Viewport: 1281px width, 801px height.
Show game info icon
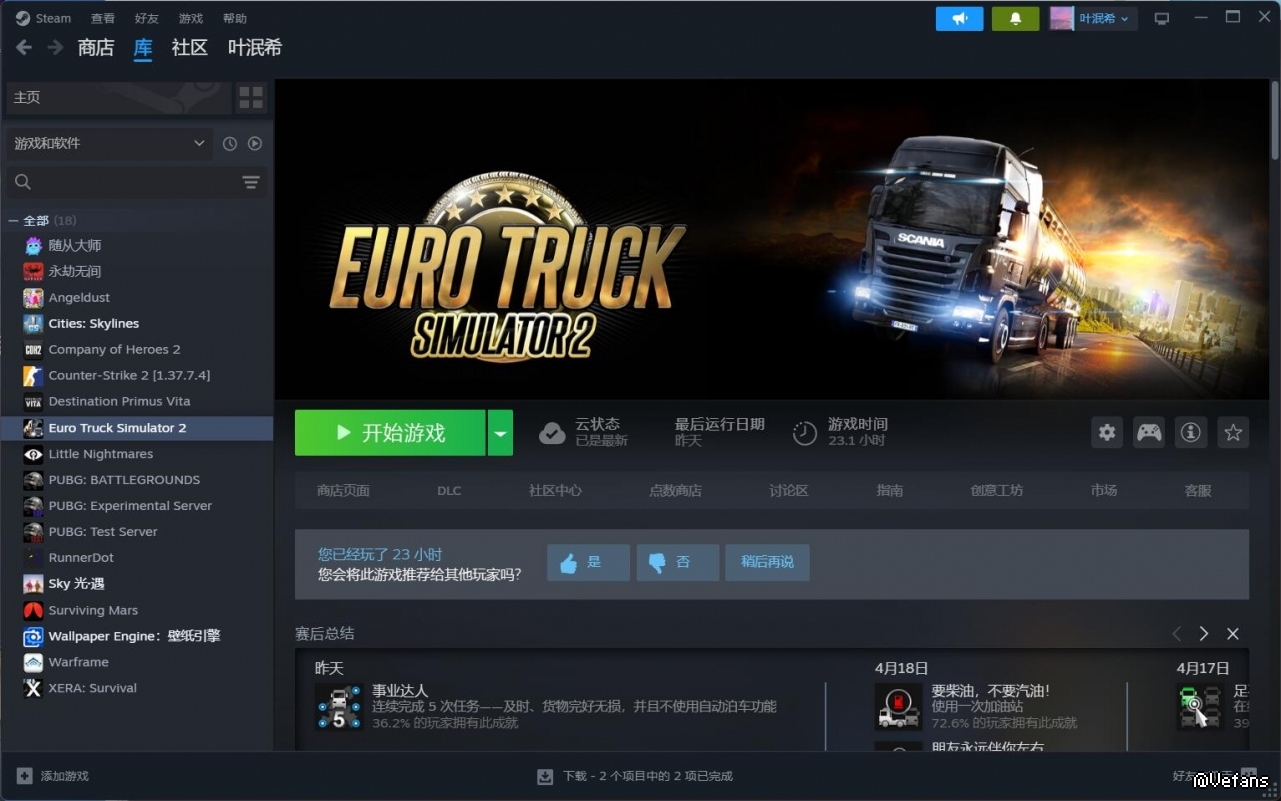coord(1190,432)
